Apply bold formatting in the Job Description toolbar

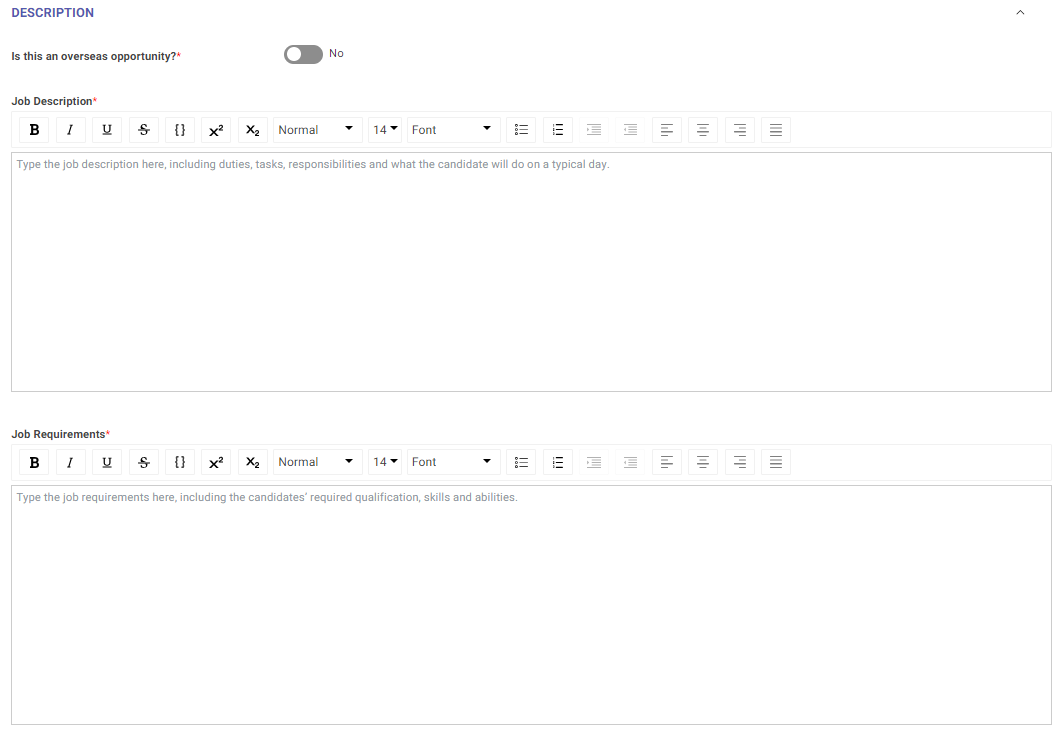34,129
